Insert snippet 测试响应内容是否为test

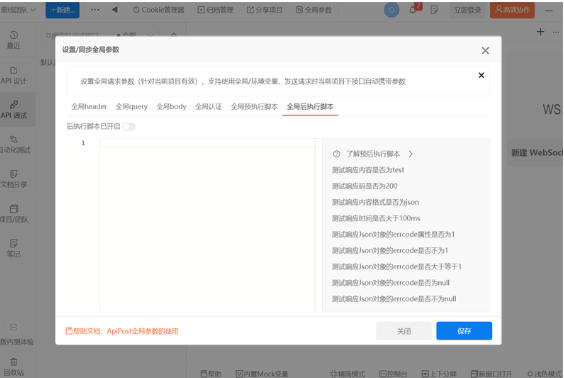click(368, 170)
